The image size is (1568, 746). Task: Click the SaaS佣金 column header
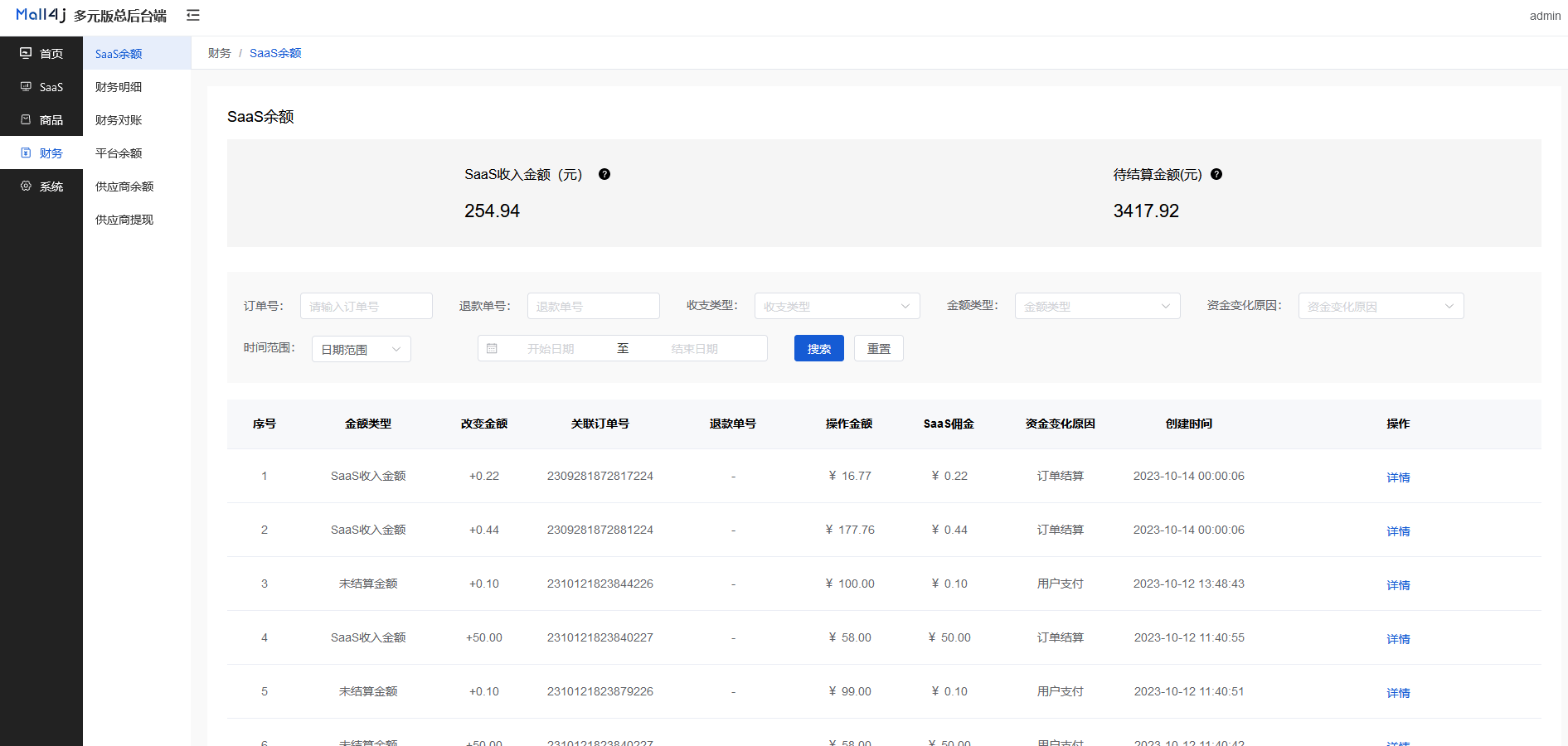click(x=949, y=424)
